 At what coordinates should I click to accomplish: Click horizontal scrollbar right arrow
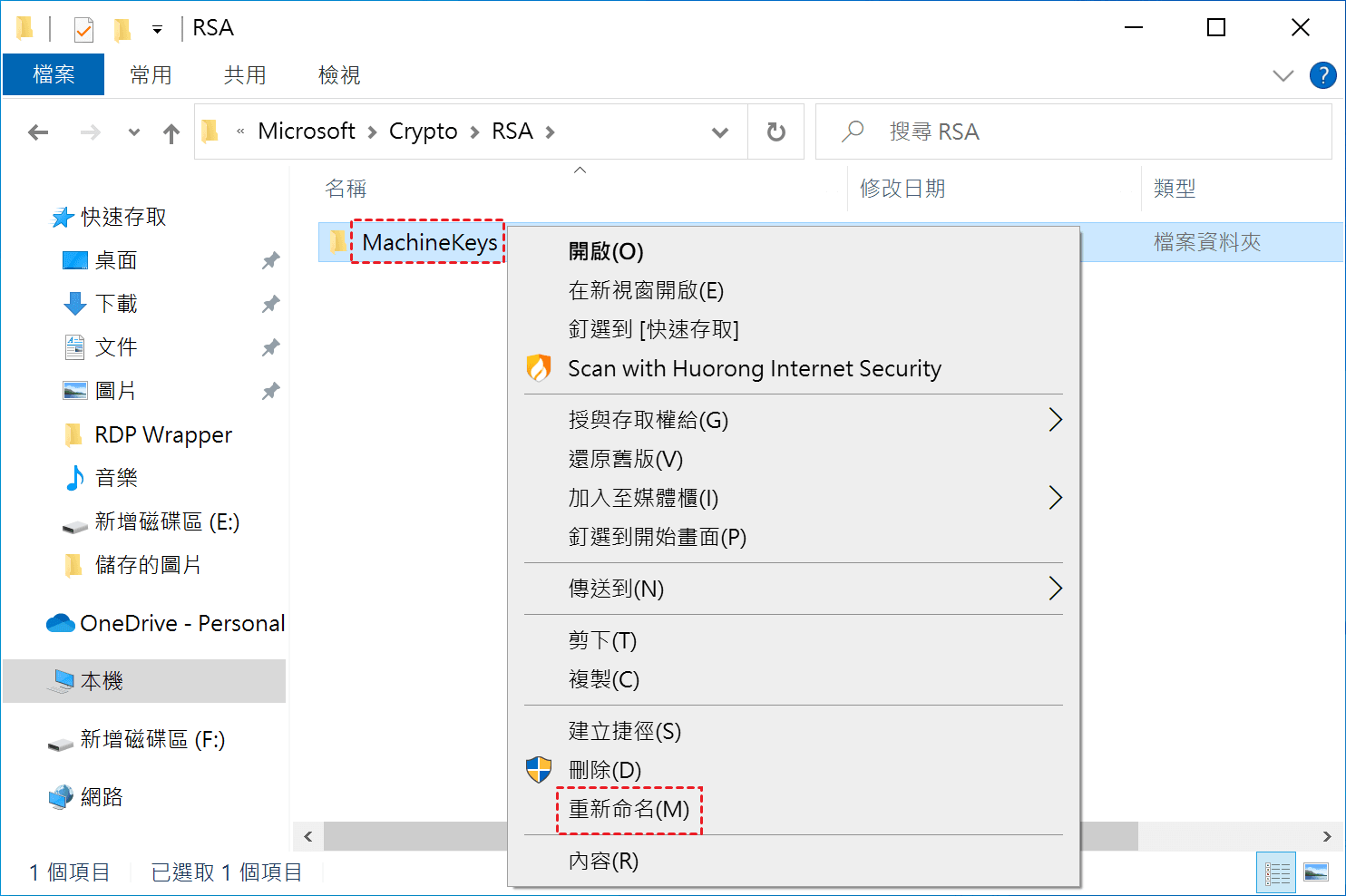pyautogui.click(x=1327, y=836)
